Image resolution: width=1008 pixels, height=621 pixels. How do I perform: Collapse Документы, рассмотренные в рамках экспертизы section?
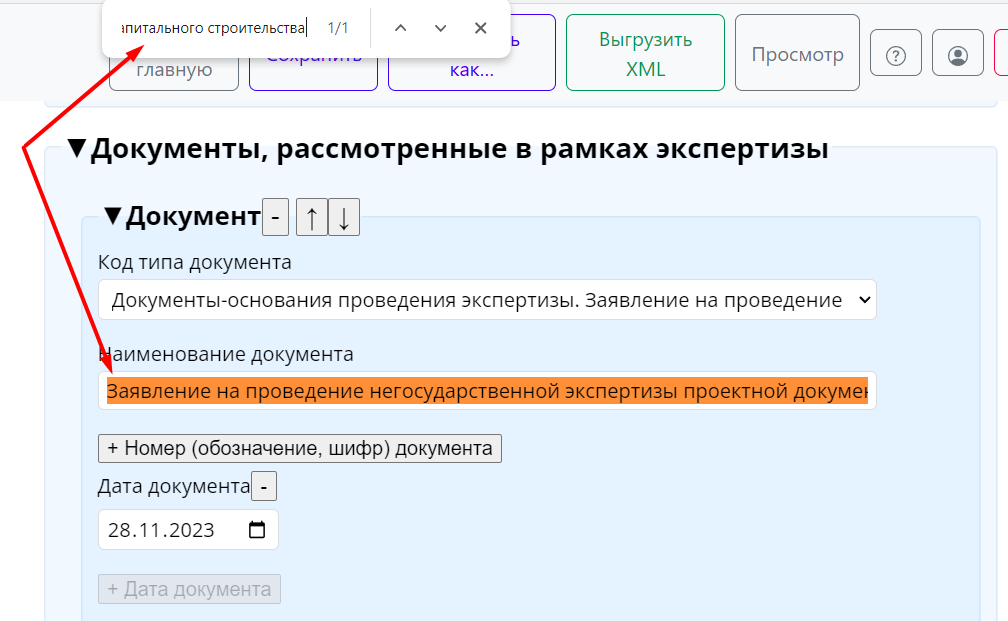77,150
